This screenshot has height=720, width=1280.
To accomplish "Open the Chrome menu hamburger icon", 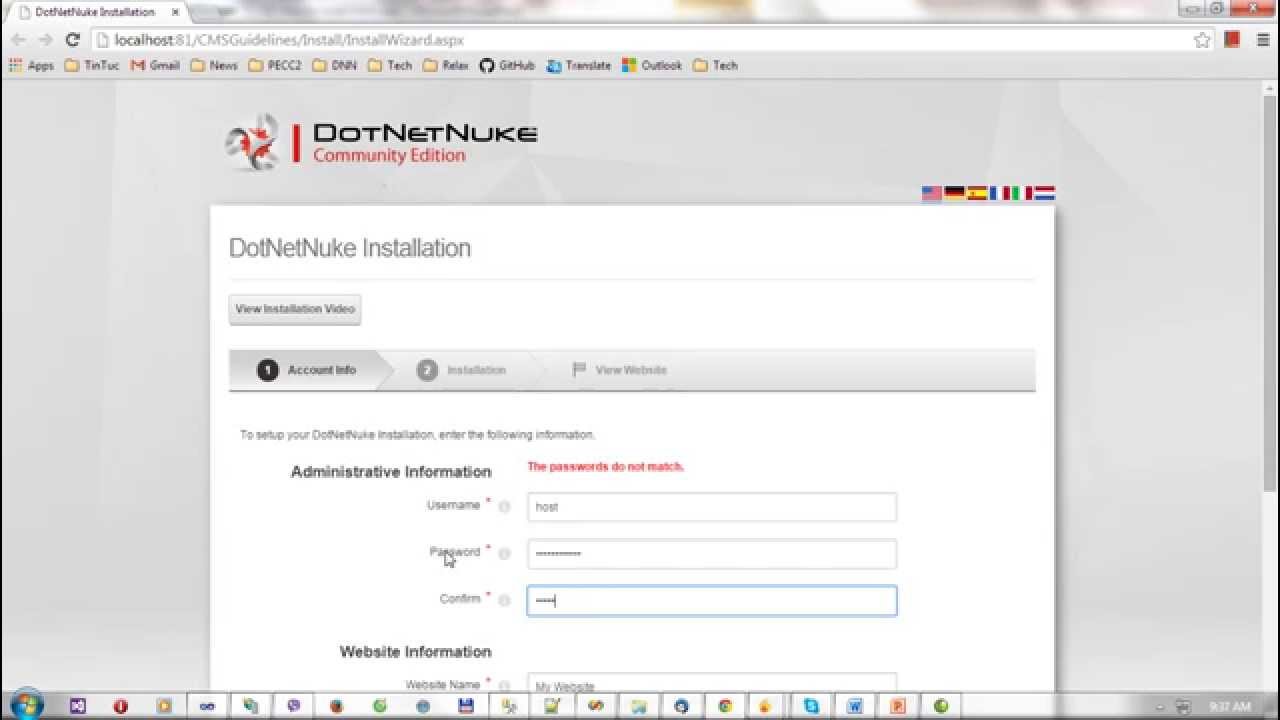I will (x=1263, y=40).
